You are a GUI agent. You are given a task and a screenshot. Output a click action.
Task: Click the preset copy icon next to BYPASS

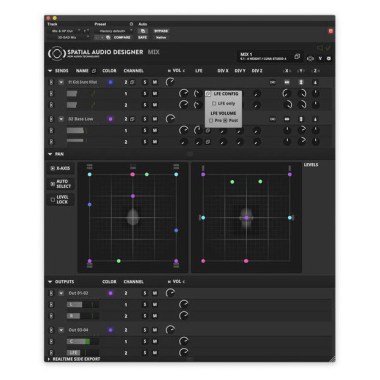coord(143,31)
